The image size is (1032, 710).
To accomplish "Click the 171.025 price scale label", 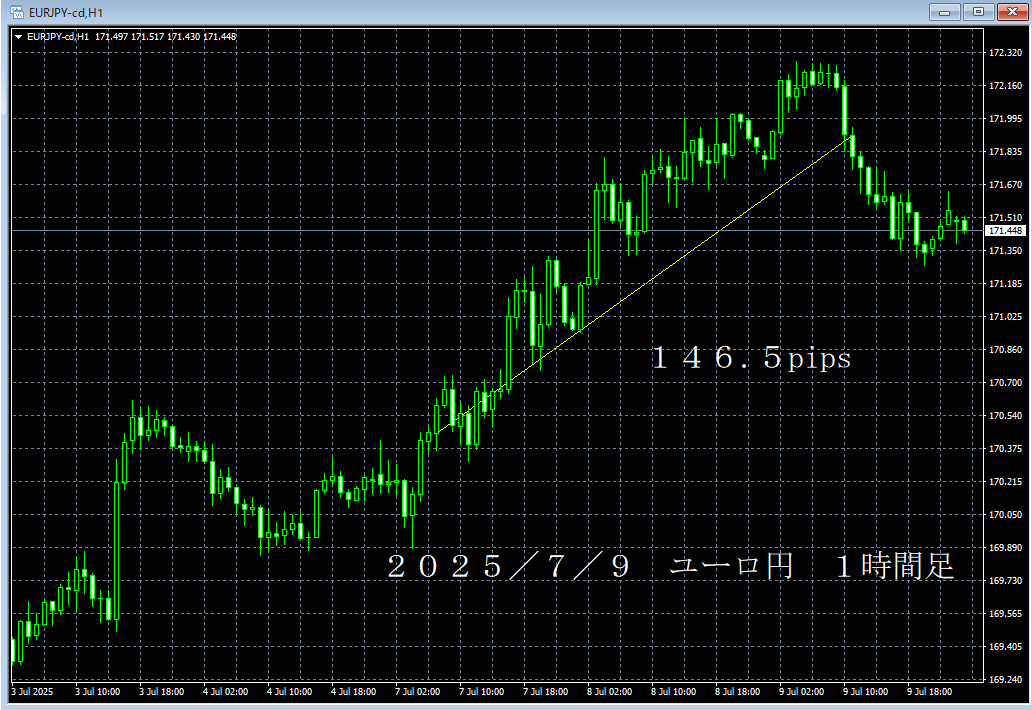I will tap(1004, 317).
